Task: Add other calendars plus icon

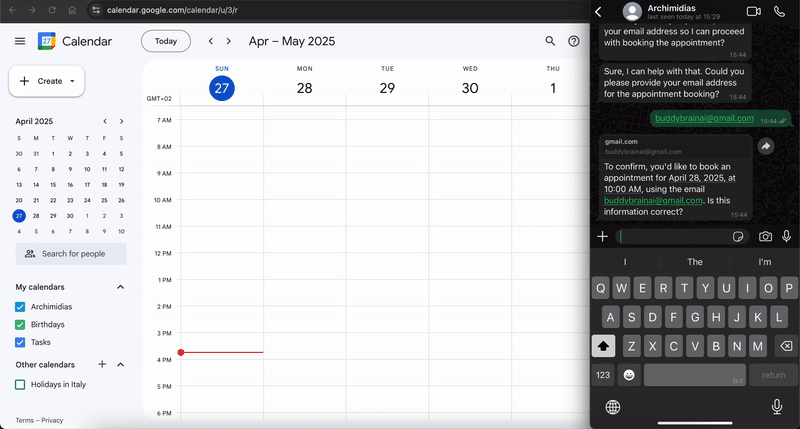Action: pos(102,364)
